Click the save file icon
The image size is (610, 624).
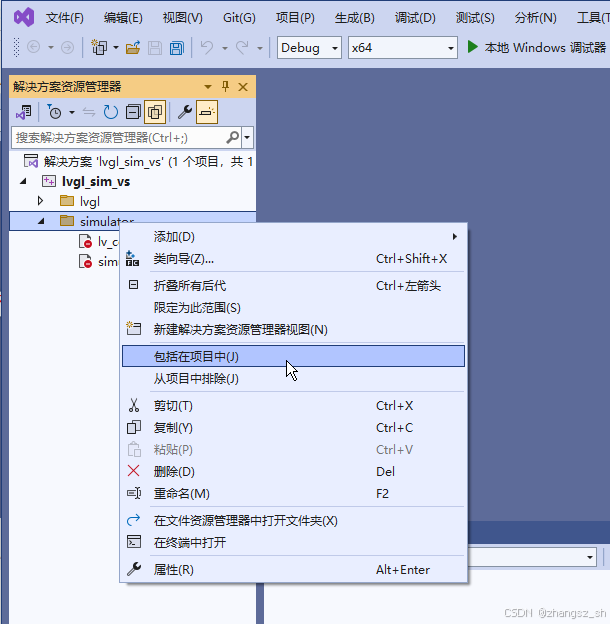click(155, 48)
